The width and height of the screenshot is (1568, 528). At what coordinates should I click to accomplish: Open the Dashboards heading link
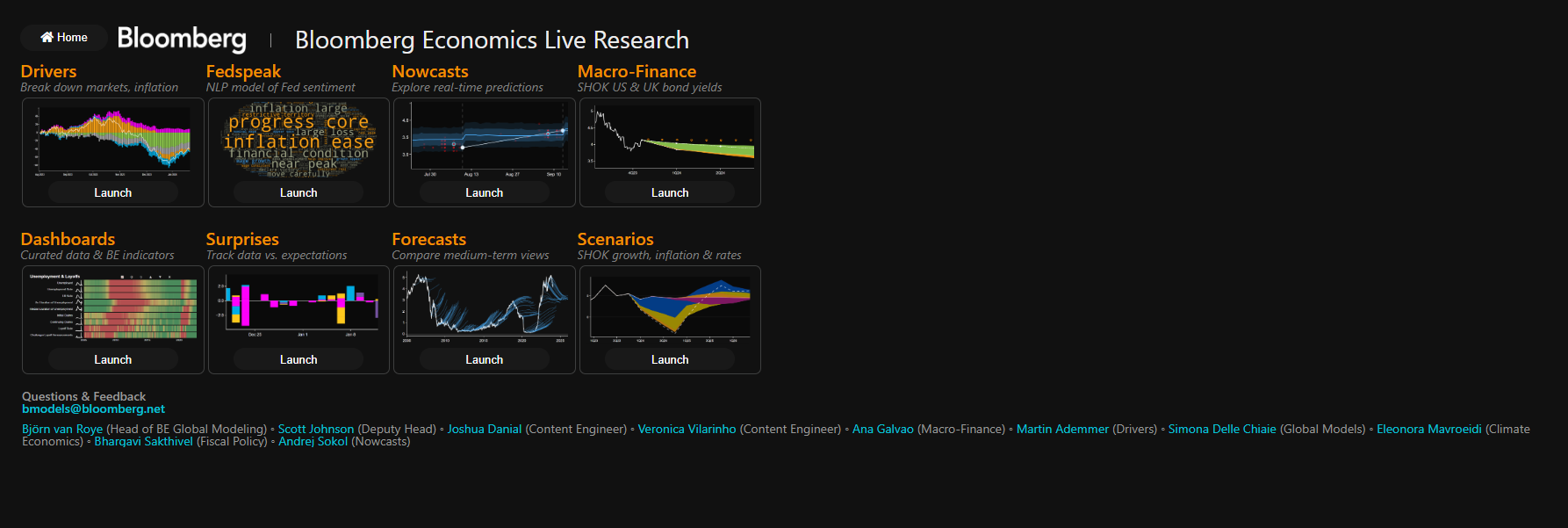[x=68, y=239]
